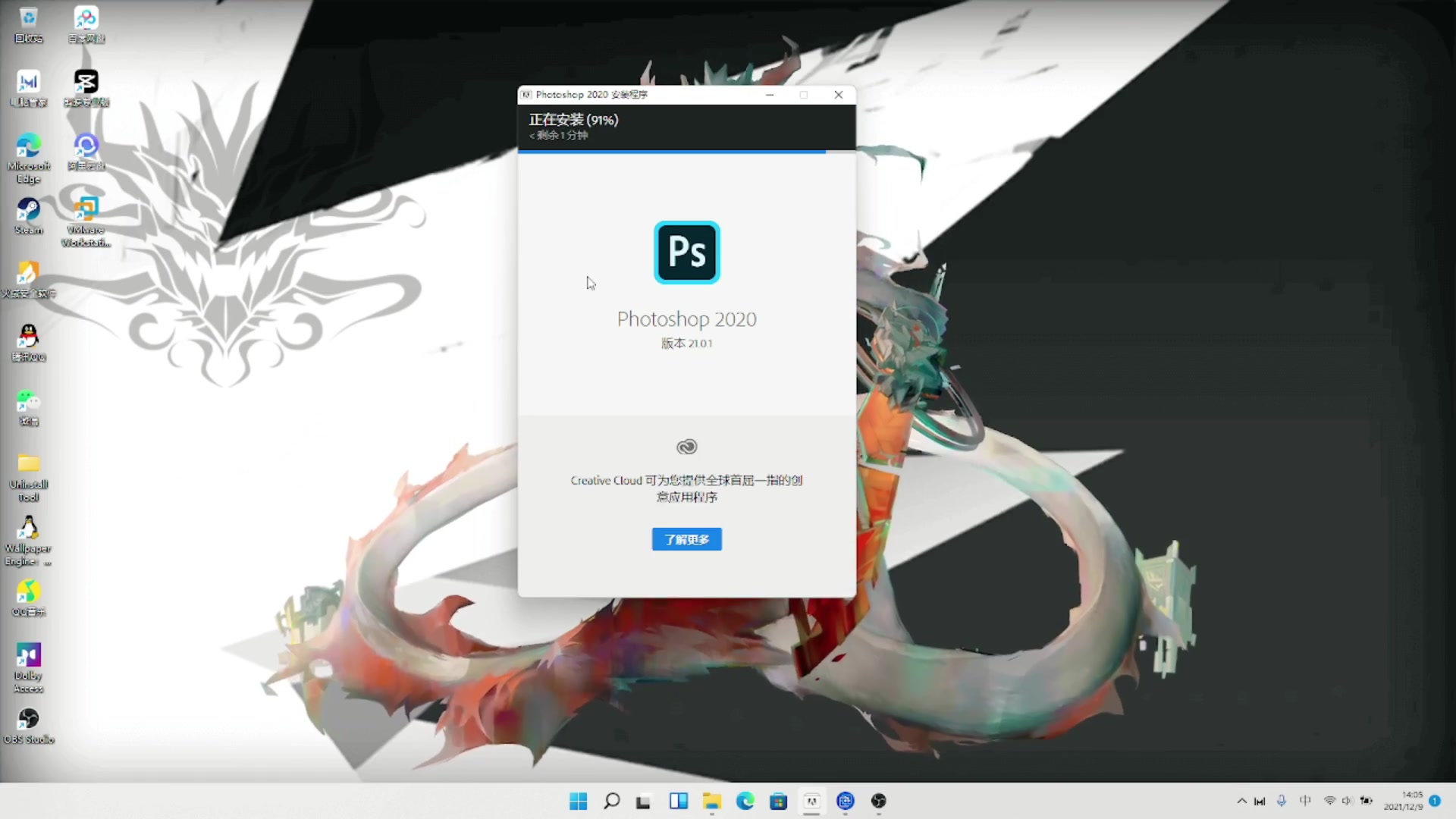Screen dimensions: 1456x819
Task: Click the Photoshop Ps logo icon
Action: click(x=686, y=253)
